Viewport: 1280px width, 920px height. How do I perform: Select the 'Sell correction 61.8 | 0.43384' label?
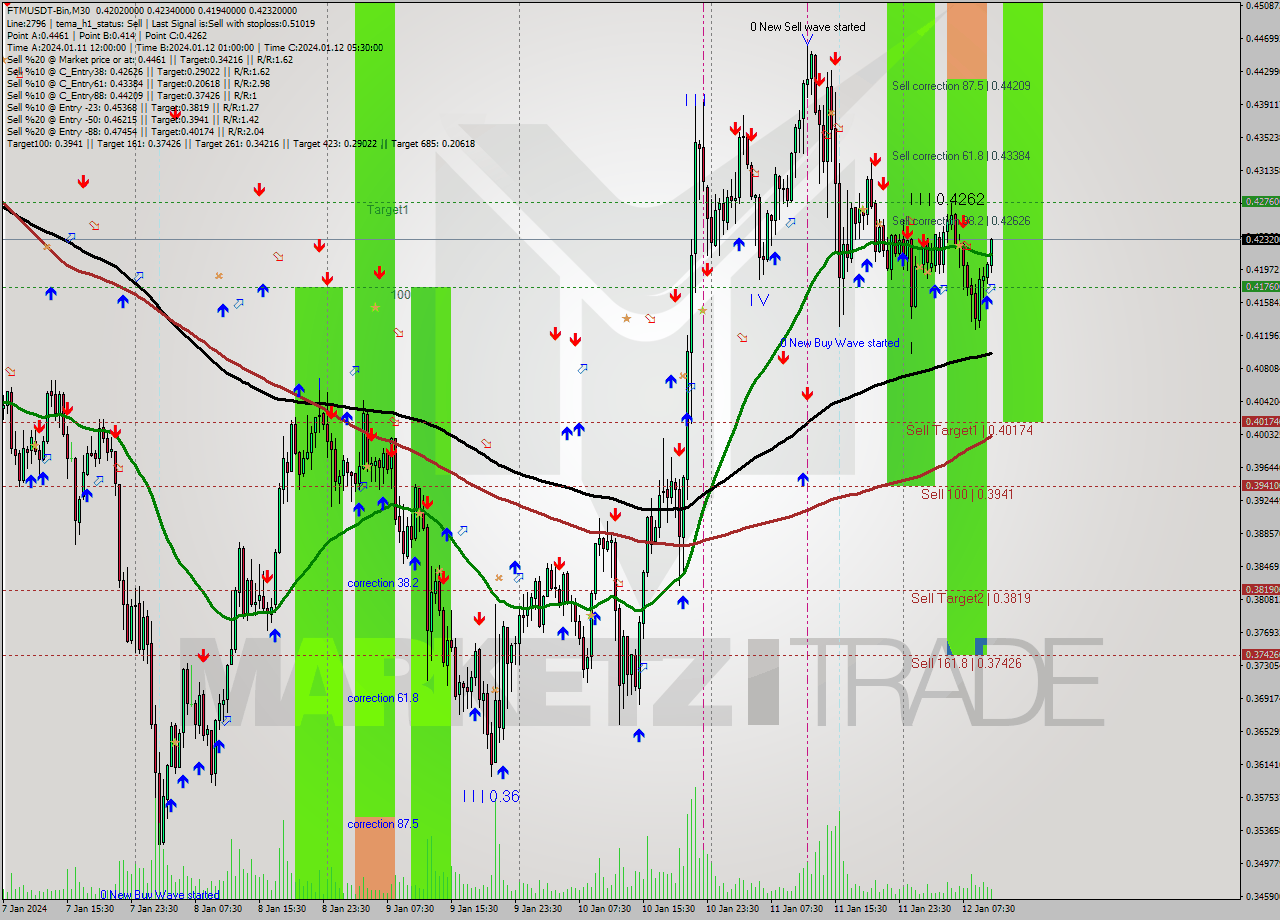click(961, 156)
